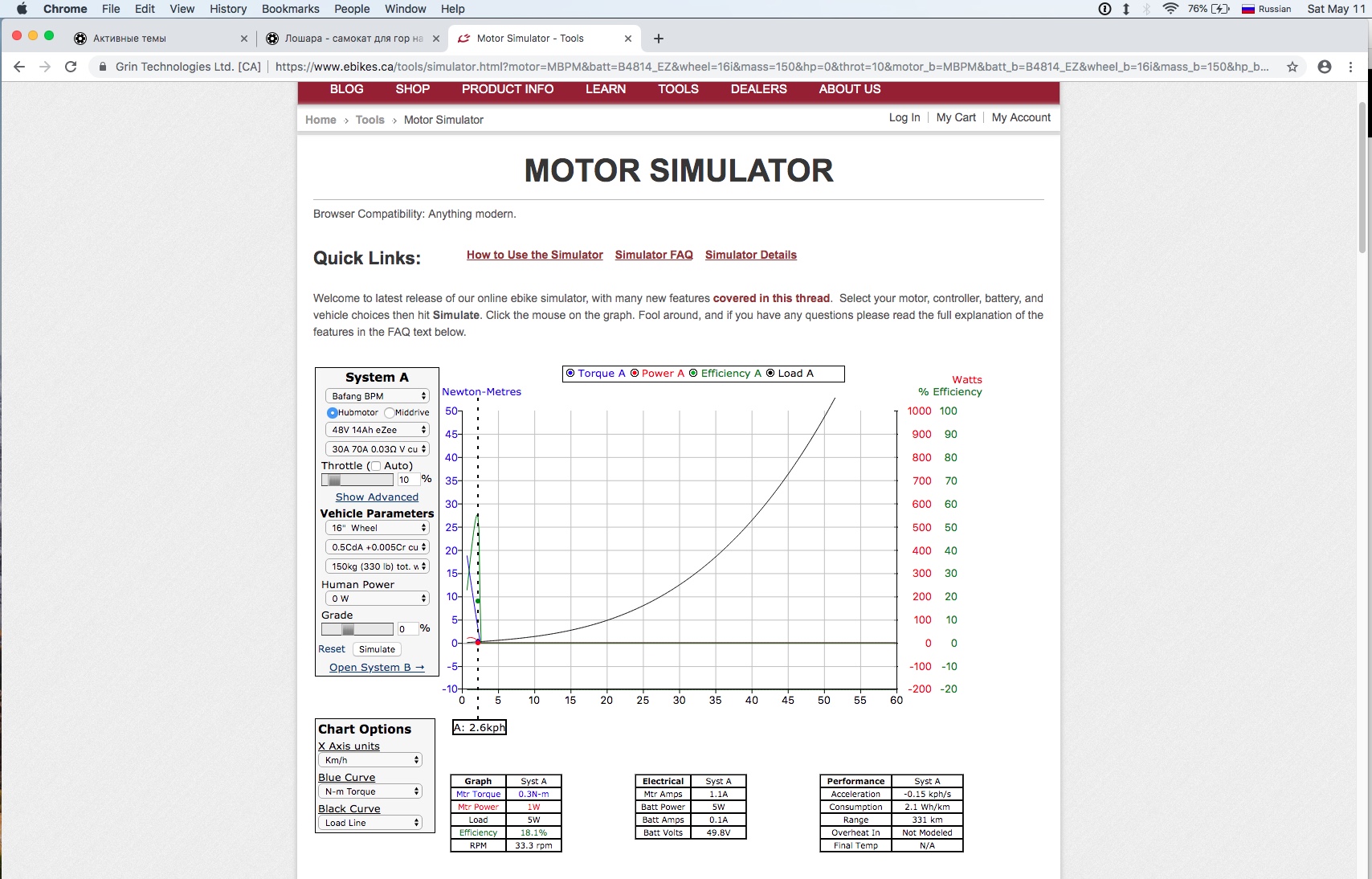Toggle the Efficiency A curve option
1372x879 pixels.
point(693,374)
